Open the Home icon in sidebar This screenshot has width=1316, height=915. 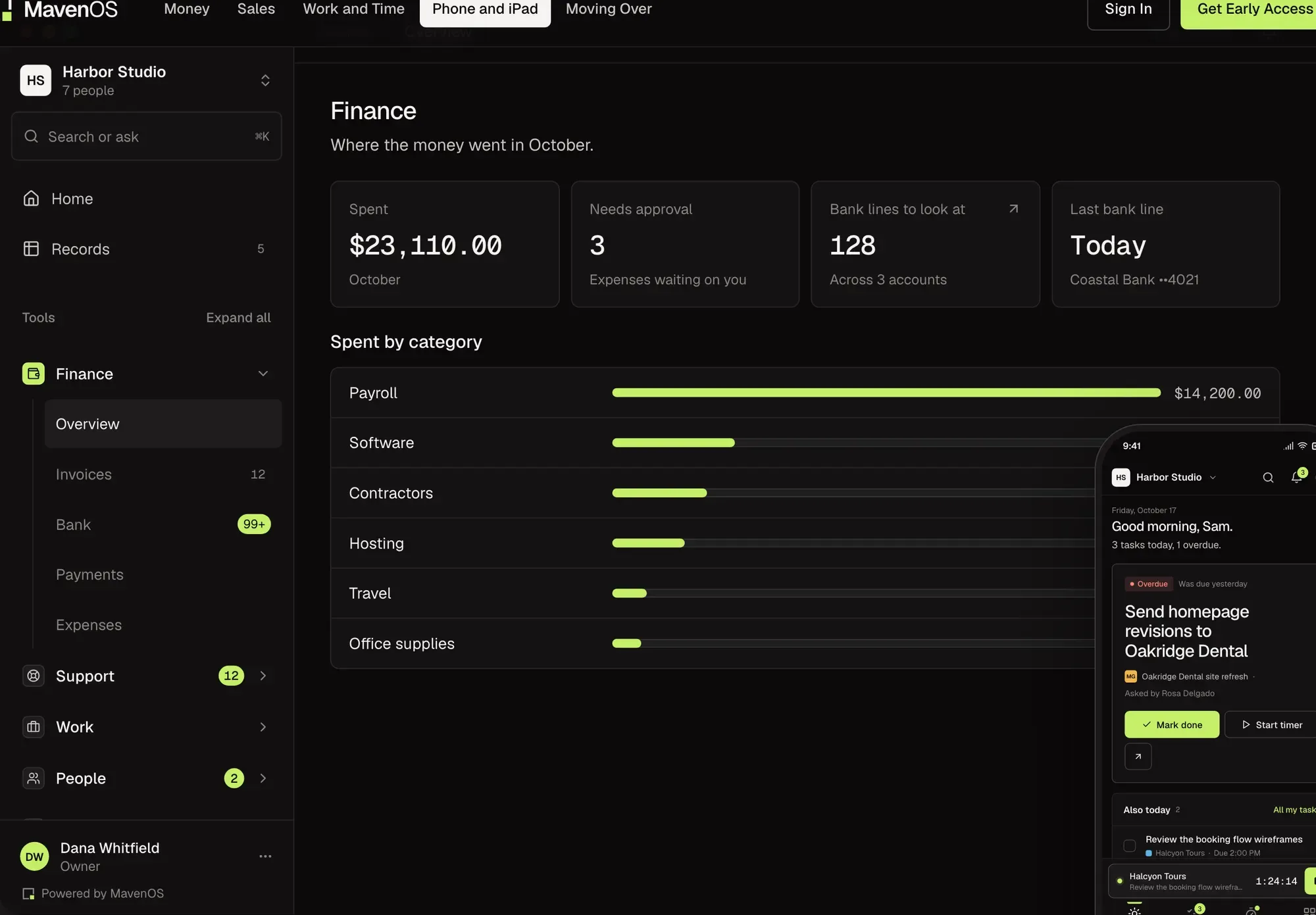pyautogui.click(x=31, y=199)
